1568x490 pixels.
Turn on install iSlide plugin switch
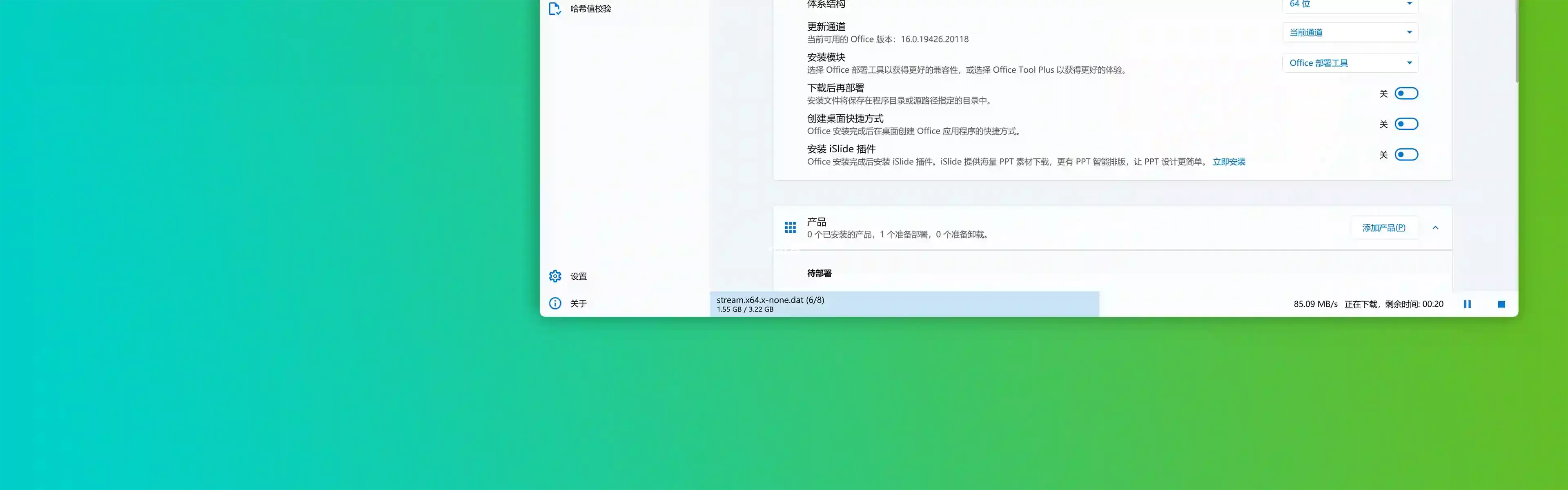1406,155
